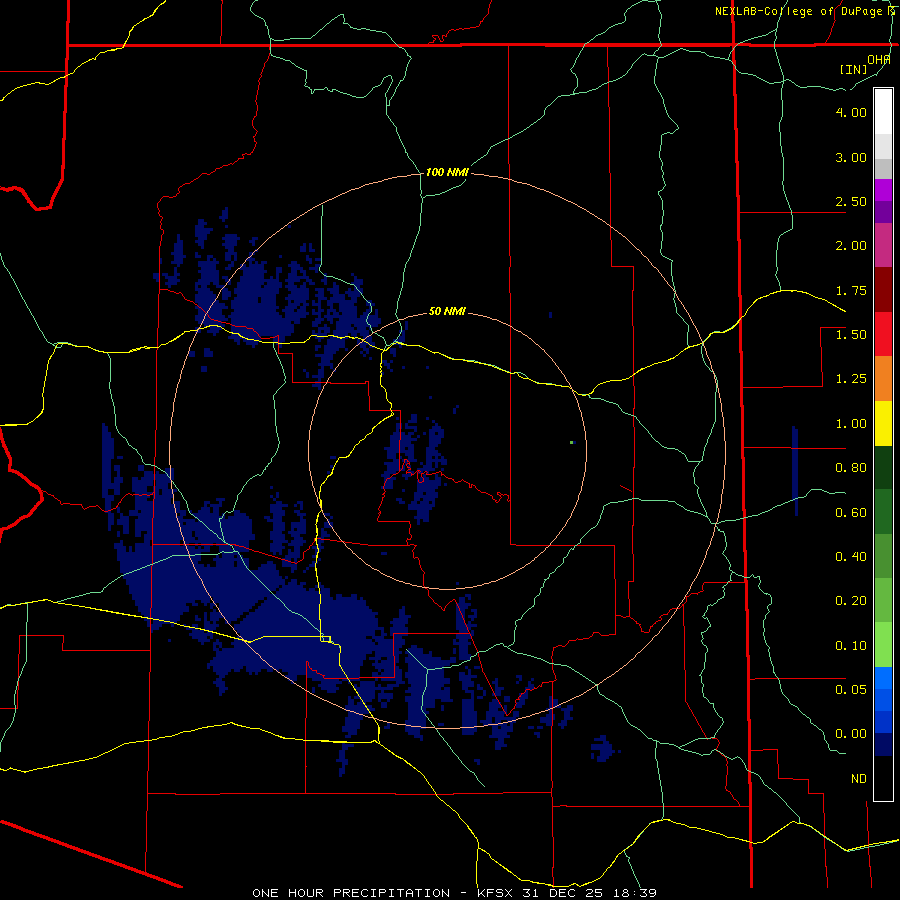Screen dimensions: 900x900
Task: Pick the orange legend swatch beside 1.25
Action: [x=883, y=379]
